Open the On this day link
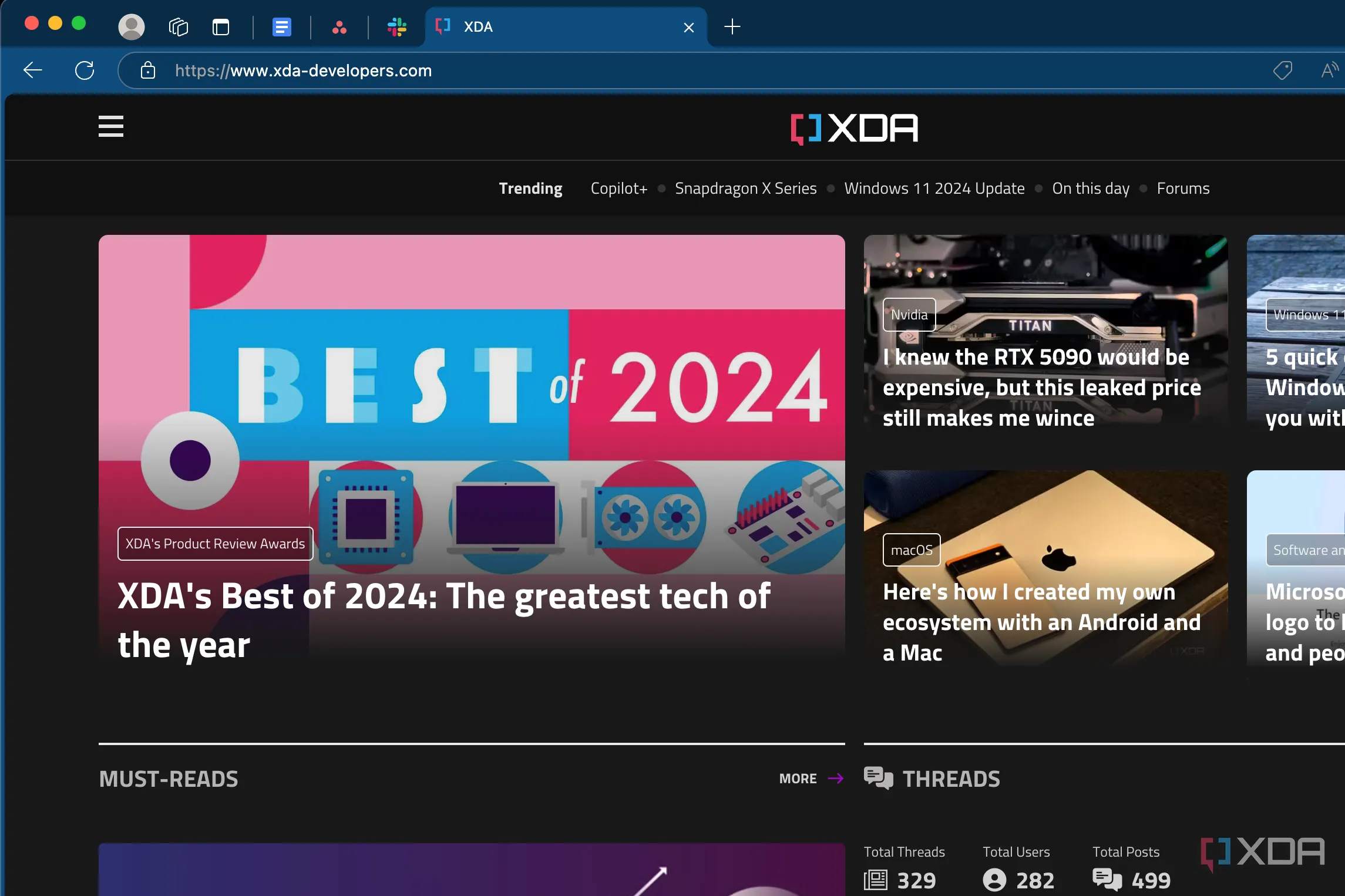Viewport: 1345px width, 896px height. click(1091, 188)
